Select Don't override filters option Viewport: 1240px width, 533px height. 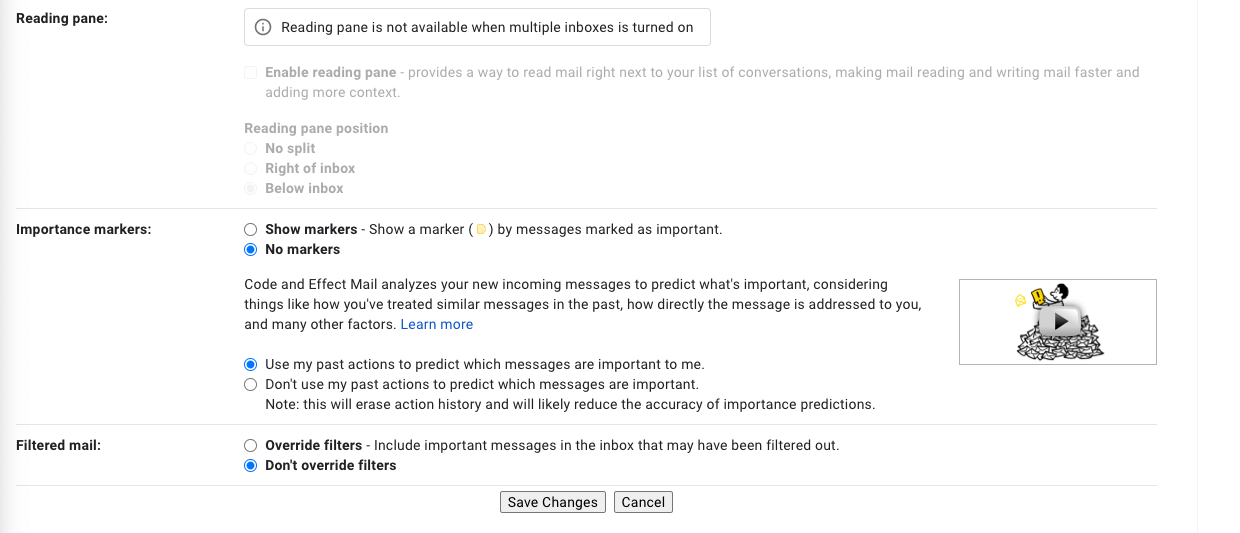pyautogui.click(x=251, y=465)
